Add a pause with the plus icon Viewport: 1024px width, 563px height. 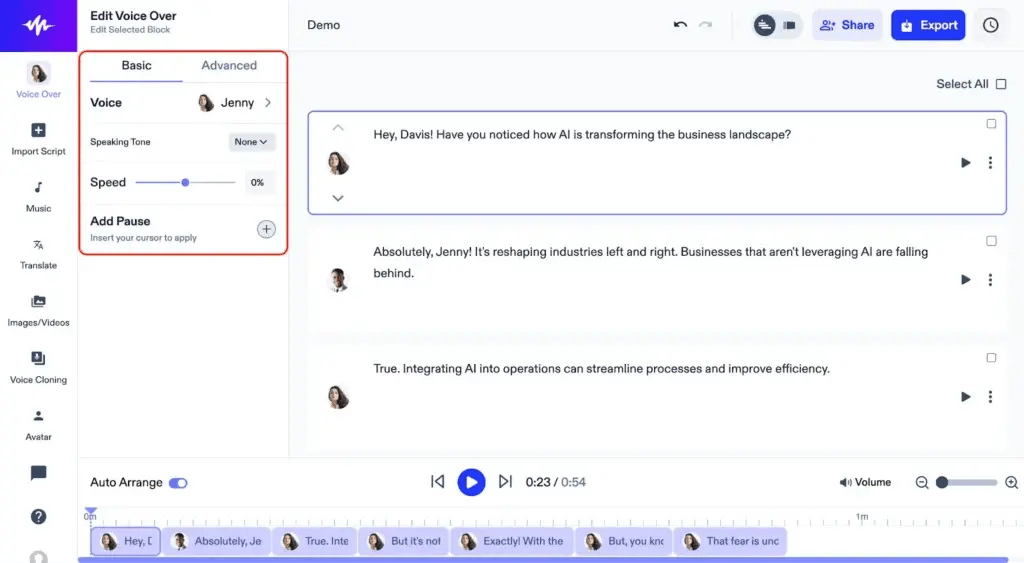tap(266, 229)
